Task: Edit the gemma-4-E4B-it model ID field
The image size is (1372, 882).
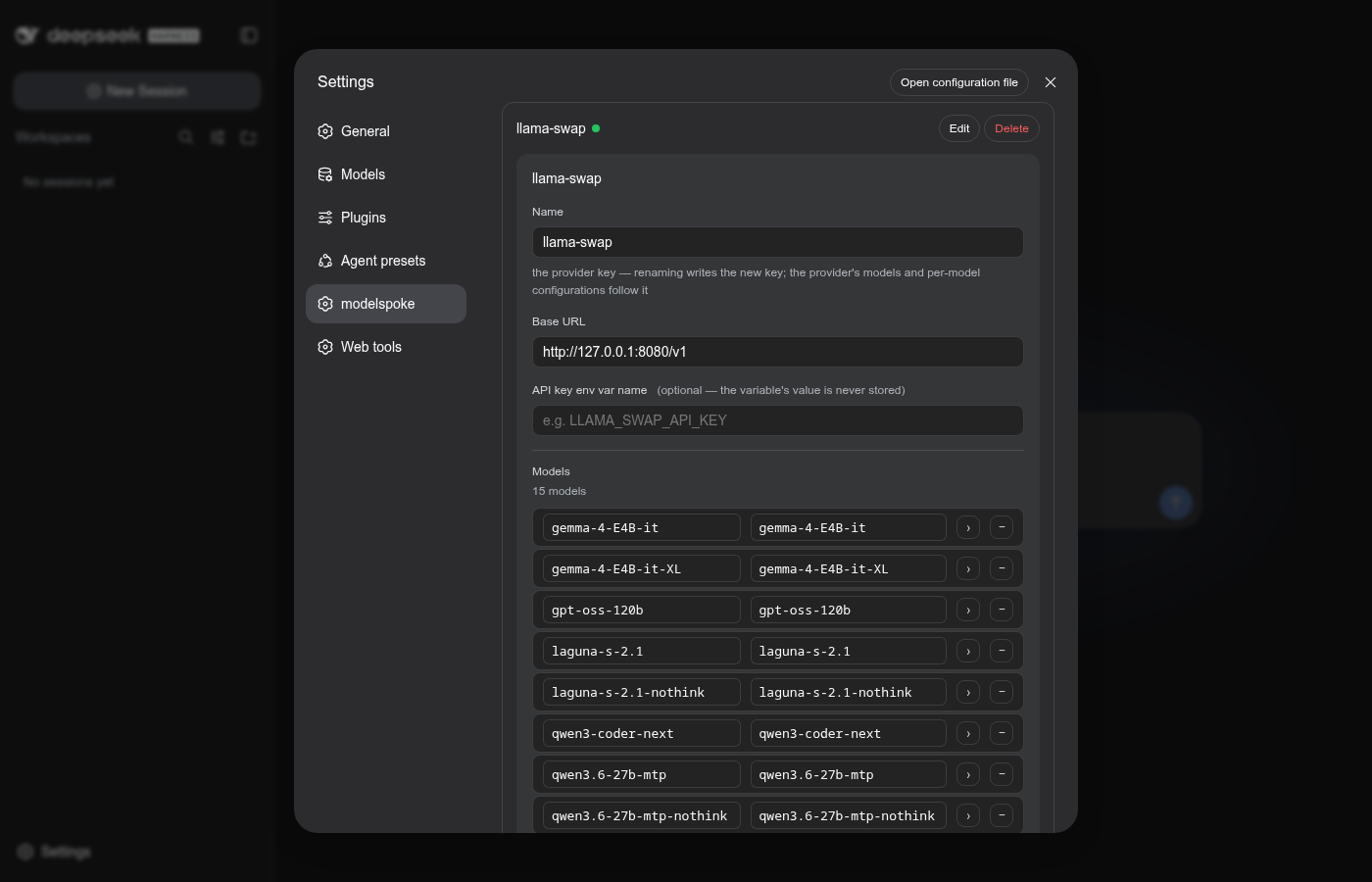Action: pyautogui.click(x=642, y=527)
